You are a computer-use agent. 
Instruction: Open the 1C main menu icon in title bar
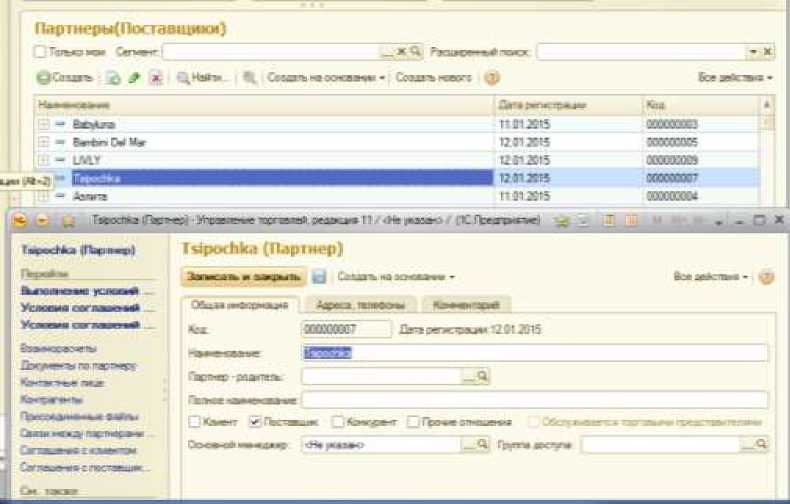[x=20, y=220]
